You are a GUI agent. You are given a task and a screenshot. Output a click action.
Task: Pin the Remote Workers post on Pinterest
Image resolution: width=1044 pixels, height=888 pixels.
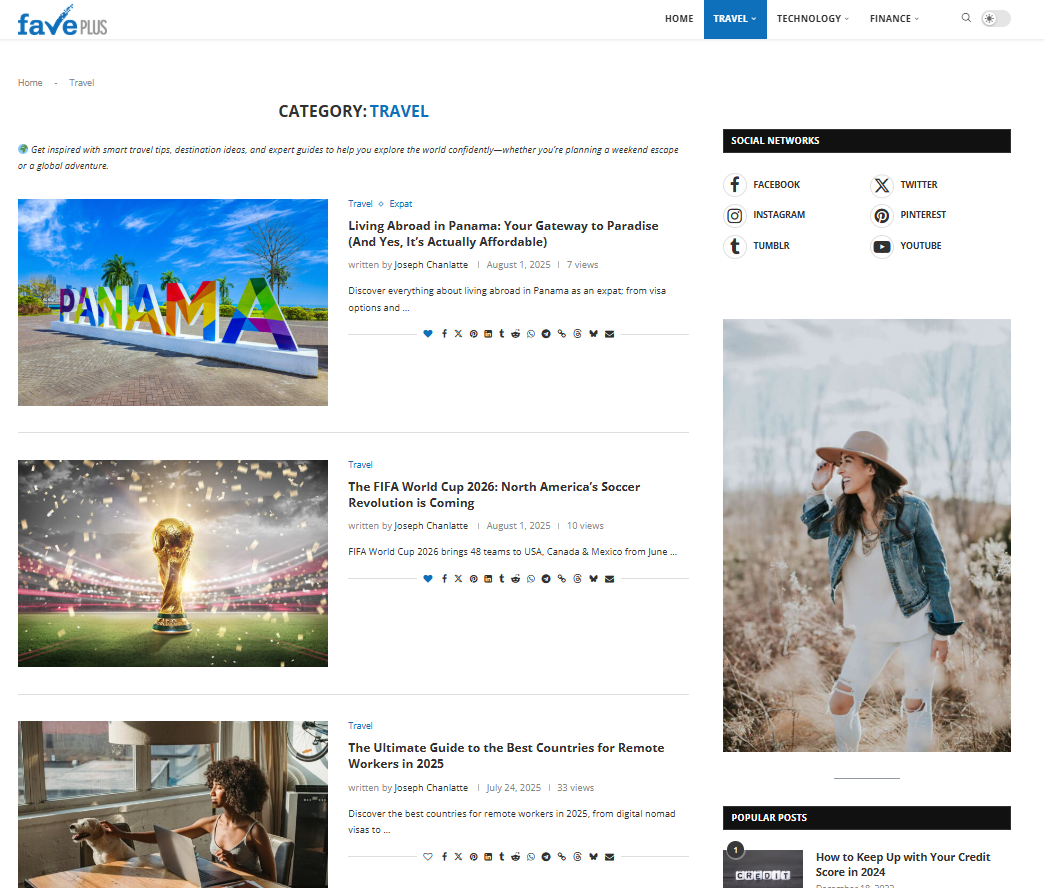[473, 857]
